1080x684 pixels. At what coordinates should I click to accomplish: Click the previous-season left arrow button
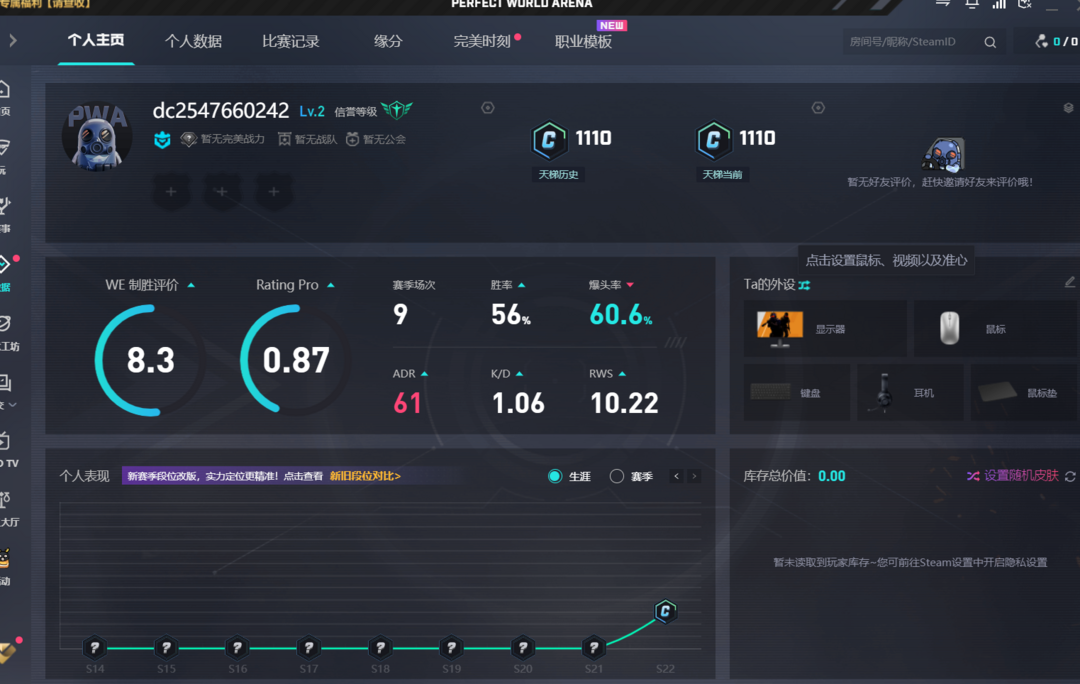coord(676,476)
